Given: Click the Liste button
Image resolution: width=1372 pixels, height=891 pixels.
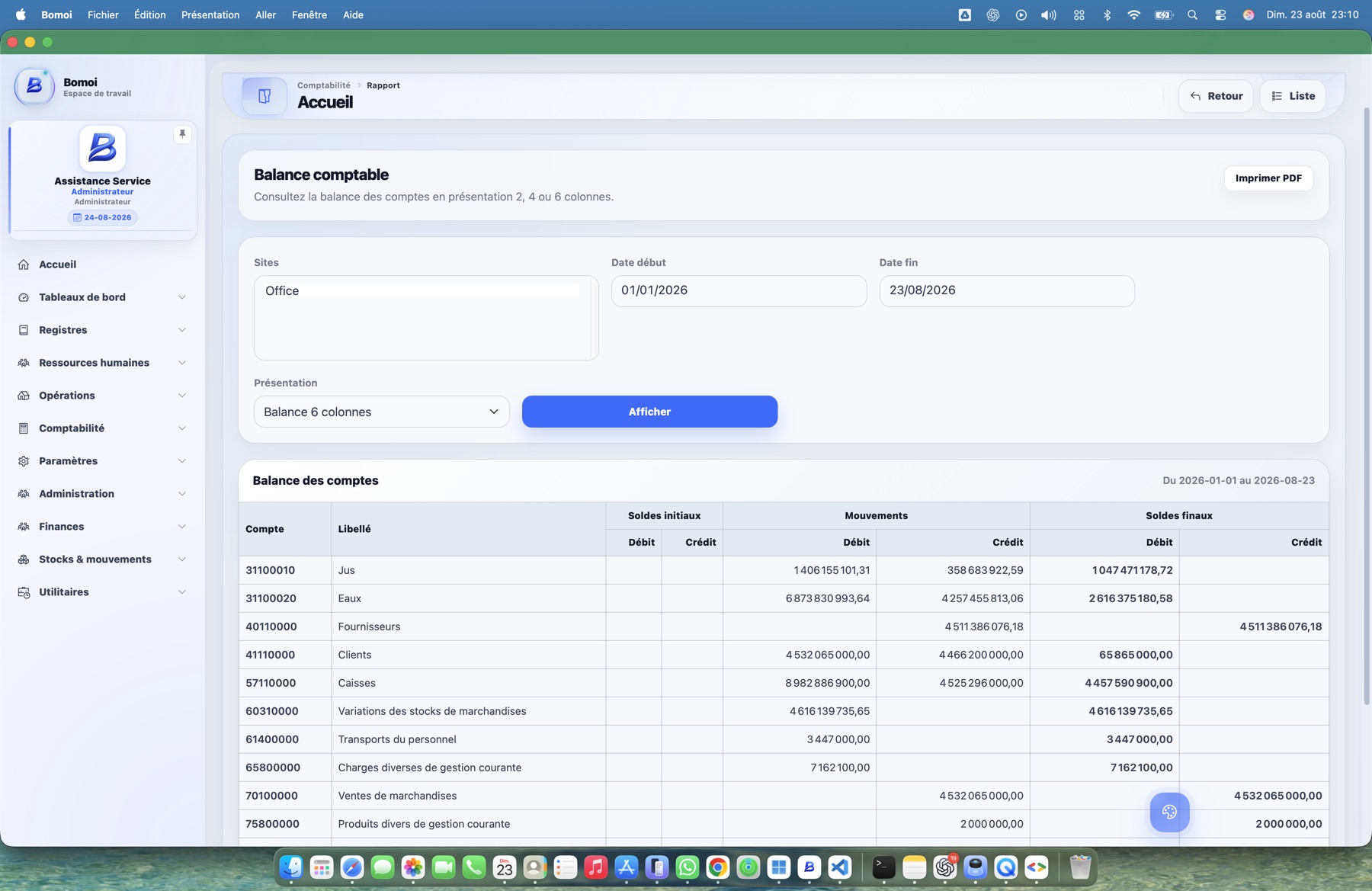Looking at the screenshot, I should coord(1293,96).
